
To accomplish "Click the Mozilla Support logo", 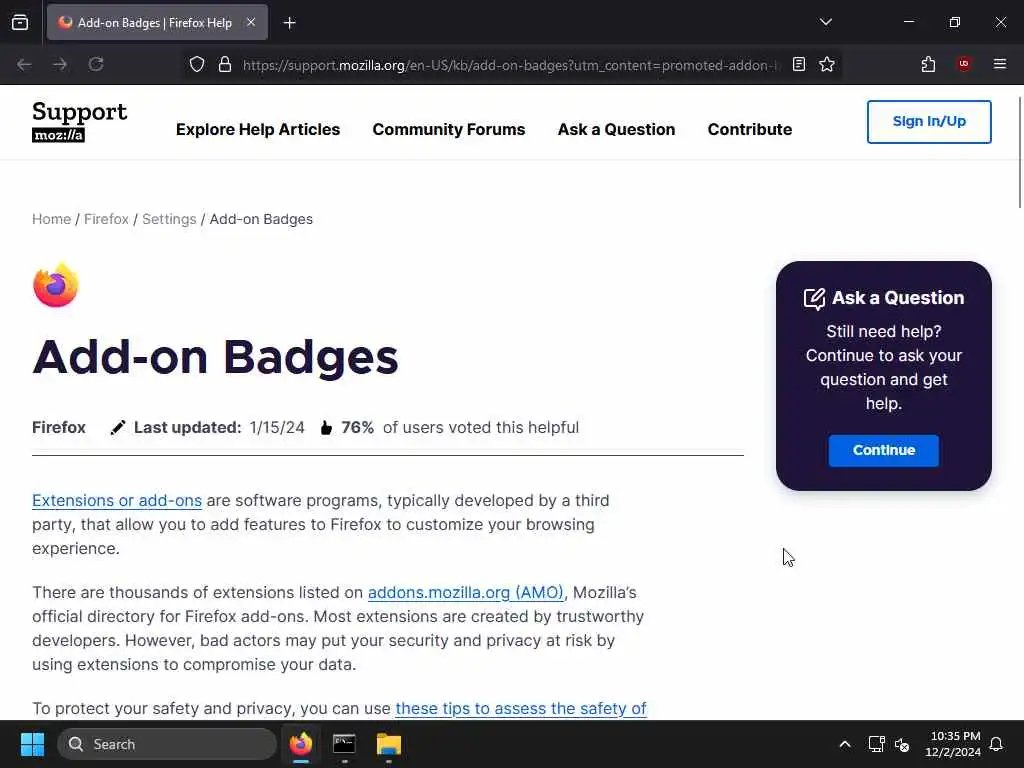I will coord(79,121).
